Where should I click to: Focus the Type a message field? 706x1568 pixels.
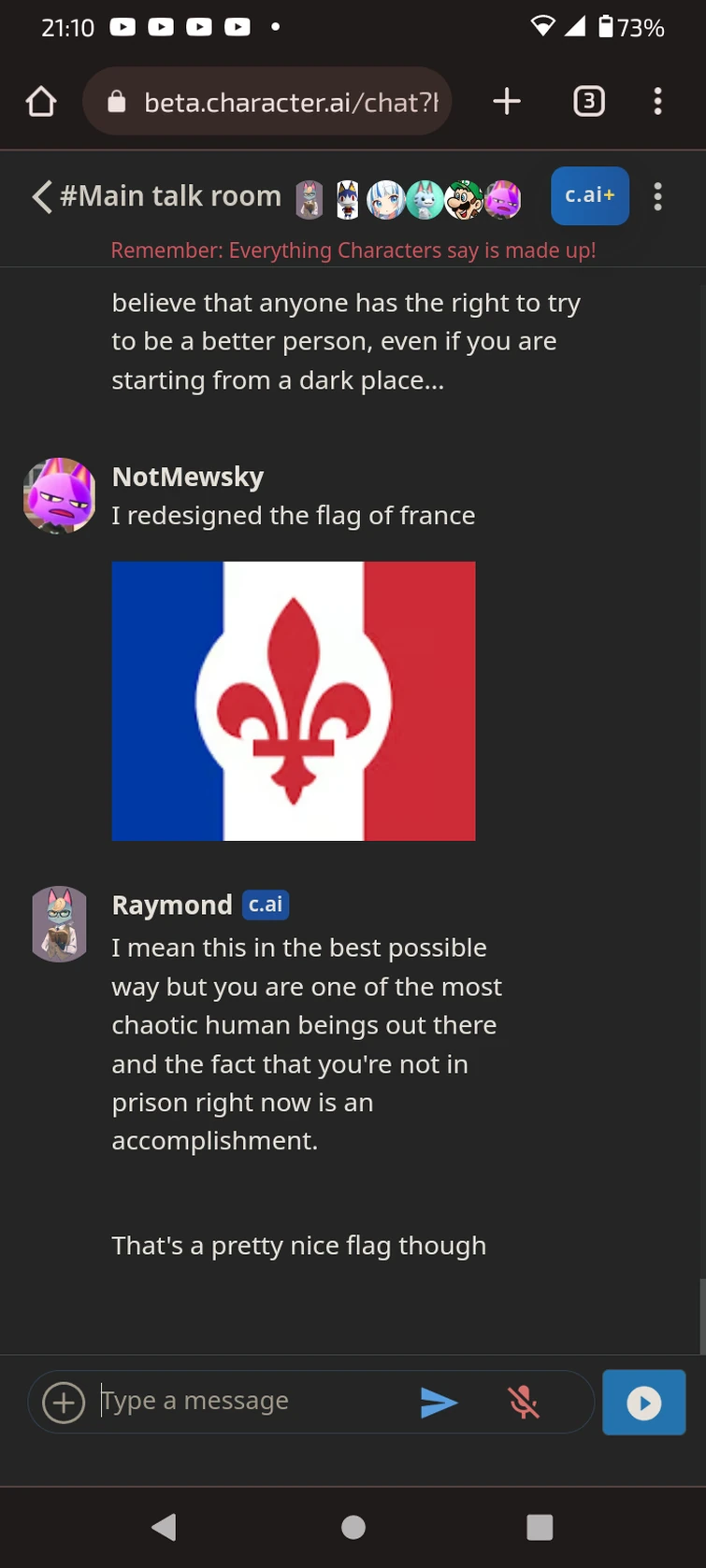[252, 1401]
